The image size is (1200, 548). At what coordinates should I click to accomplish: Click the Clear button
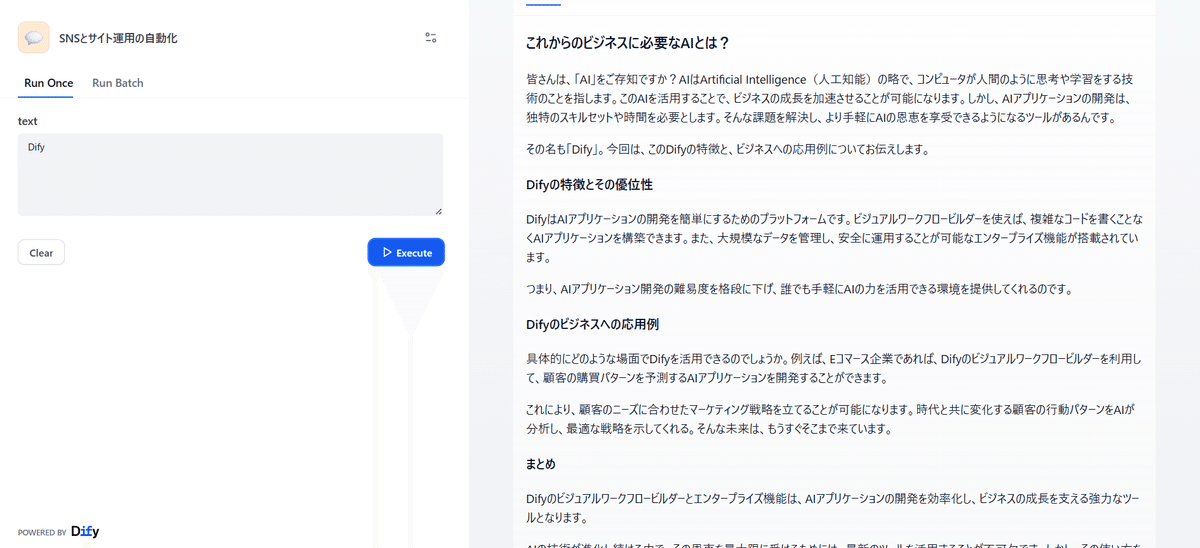click(x=41, y=253)
